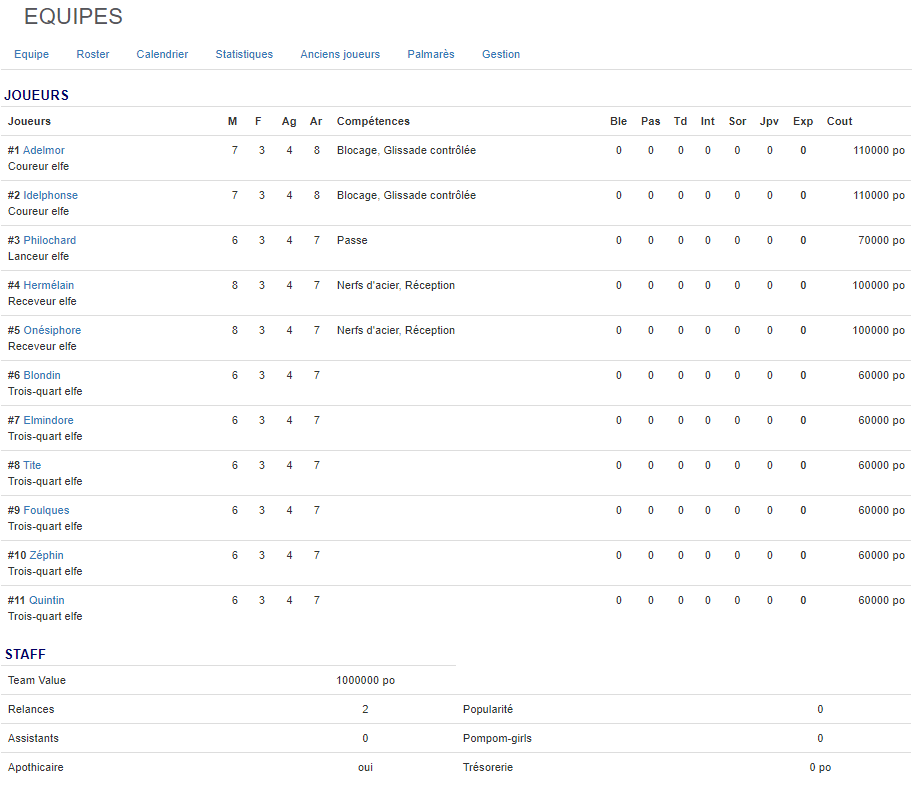View the Foulques player page

46,510
